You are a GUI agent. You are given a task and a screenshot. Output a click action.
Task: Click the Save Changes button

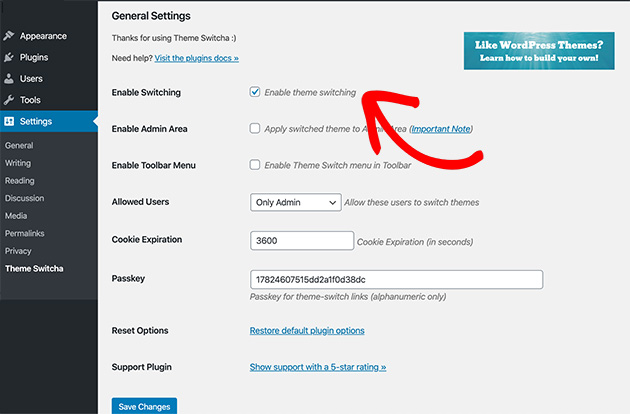tap(144, 406)
